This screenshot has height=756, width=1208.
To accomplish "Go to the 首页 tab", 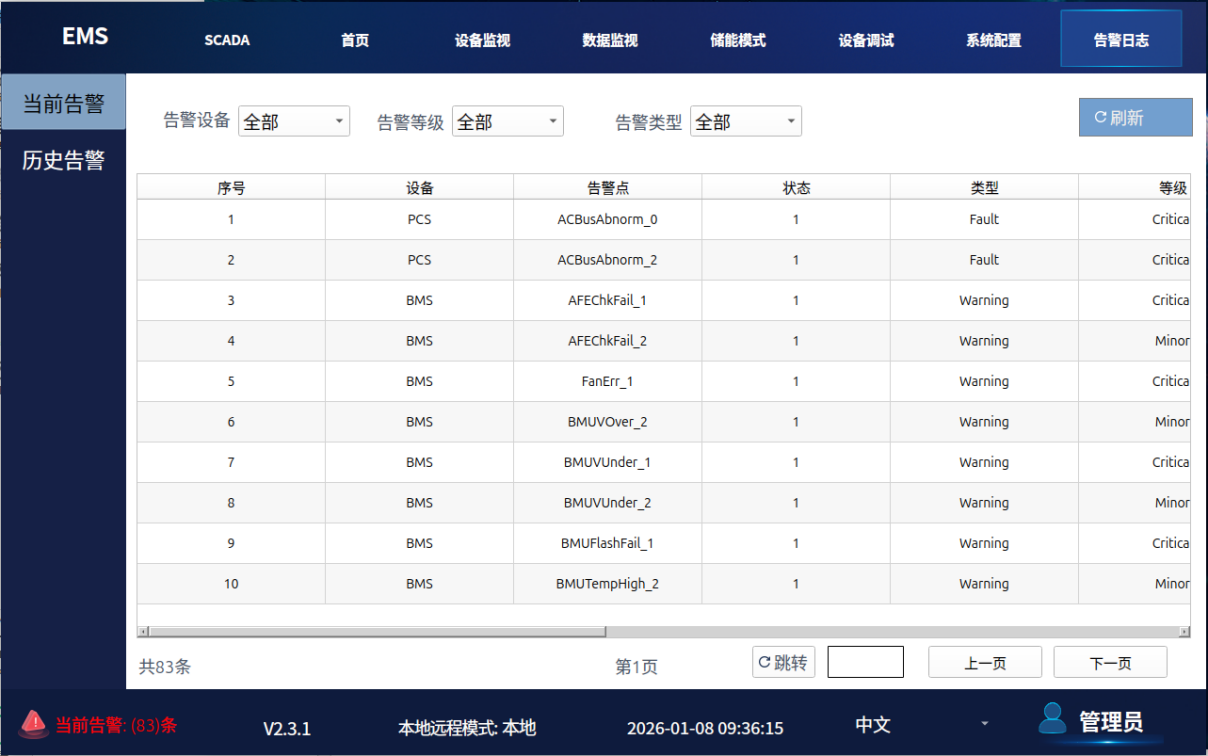I will pyautogui.click(x=355, y=40).
